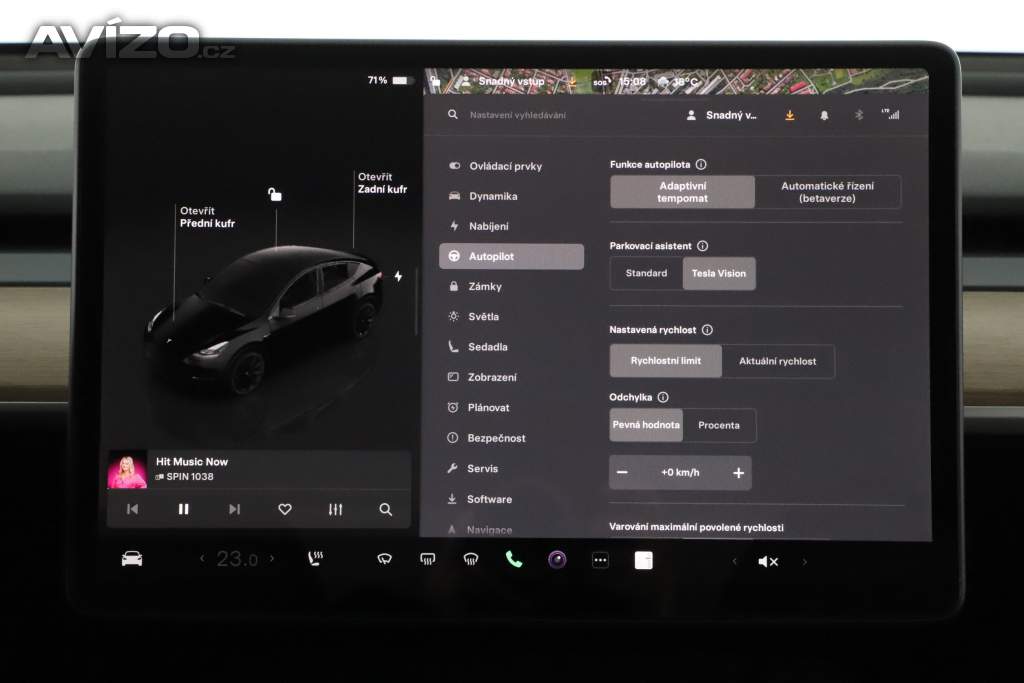Tap the Snadný vstup profile in status bar
This screenshot has width=1024, height=683.
pos(503,82)
